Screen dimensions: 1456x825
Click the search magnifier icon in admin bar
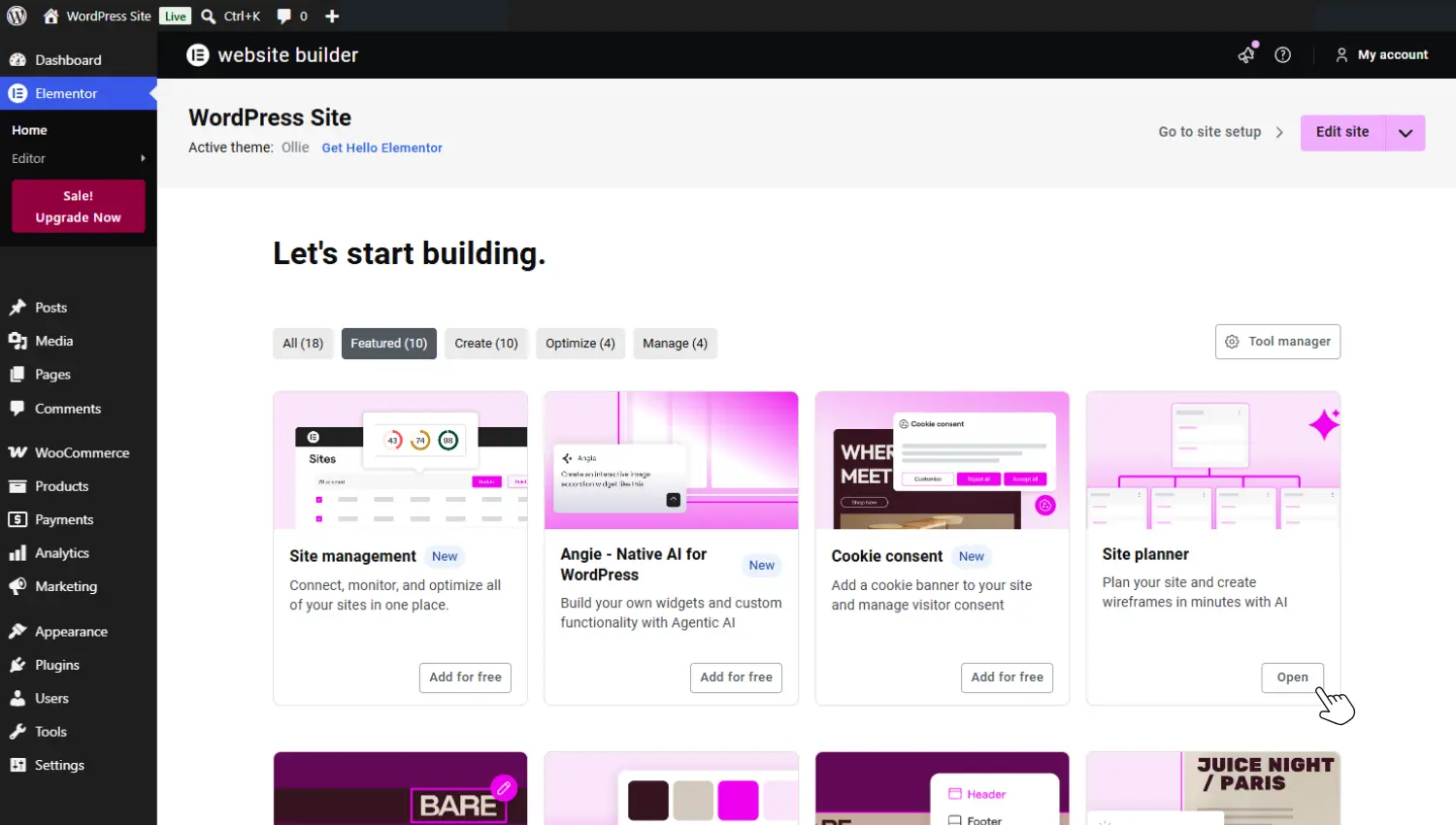[208, 16]
